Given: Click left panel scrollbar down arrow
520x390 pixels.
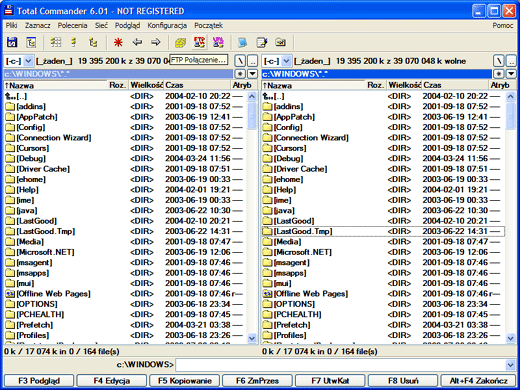Looking at the screenshot, I should coord(252,338).
